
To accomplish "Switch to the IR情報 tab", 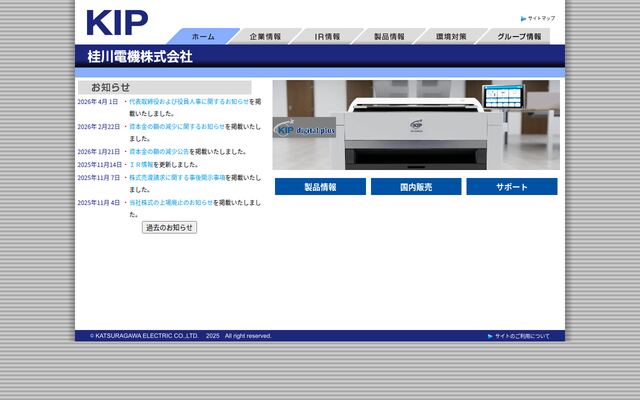I will pos(327,36).
